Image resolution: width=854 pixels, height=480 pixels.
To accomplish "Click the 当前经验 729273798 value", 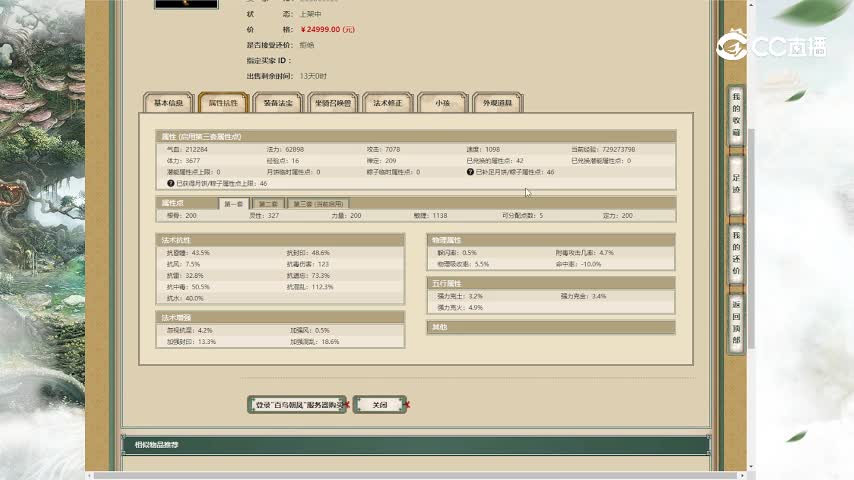I will click(603, 149).
